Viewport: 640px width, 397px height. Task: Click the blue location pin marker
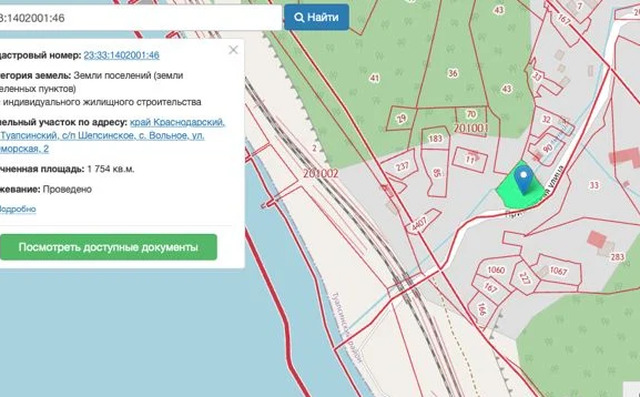point(523,180)
